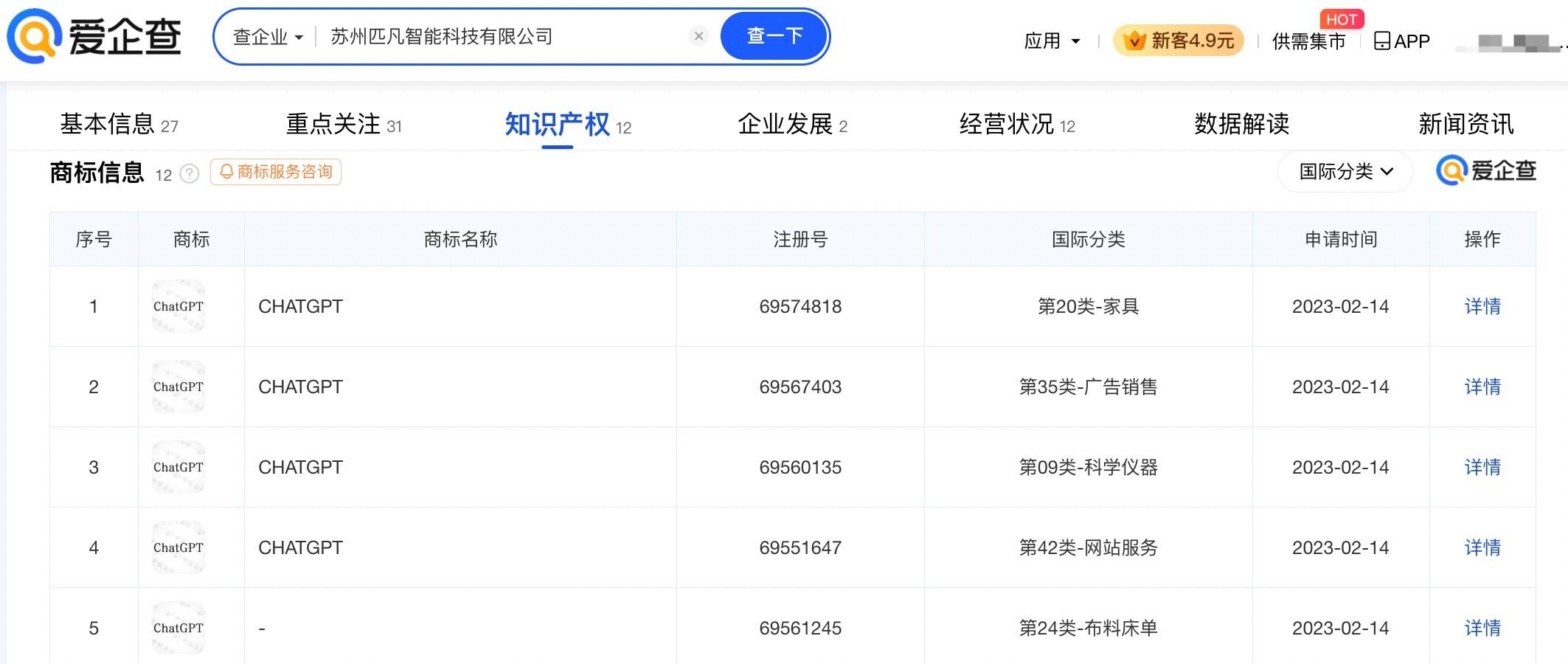Open 详情 for registration 69560135
Viewport: 1568px width, 664px height.
(1482, 467)
